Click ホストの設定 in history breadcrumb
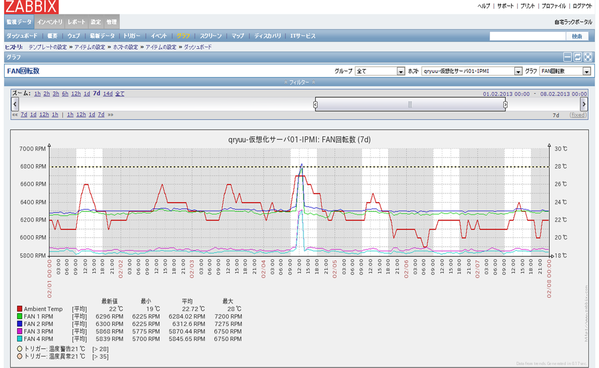 point(125,47)
